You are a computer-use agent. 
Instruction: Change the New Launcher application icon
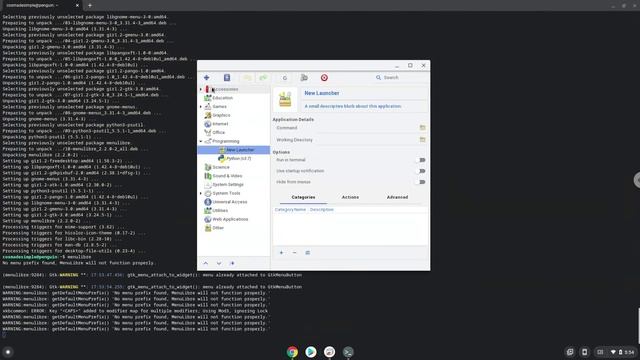coord(285,100)
